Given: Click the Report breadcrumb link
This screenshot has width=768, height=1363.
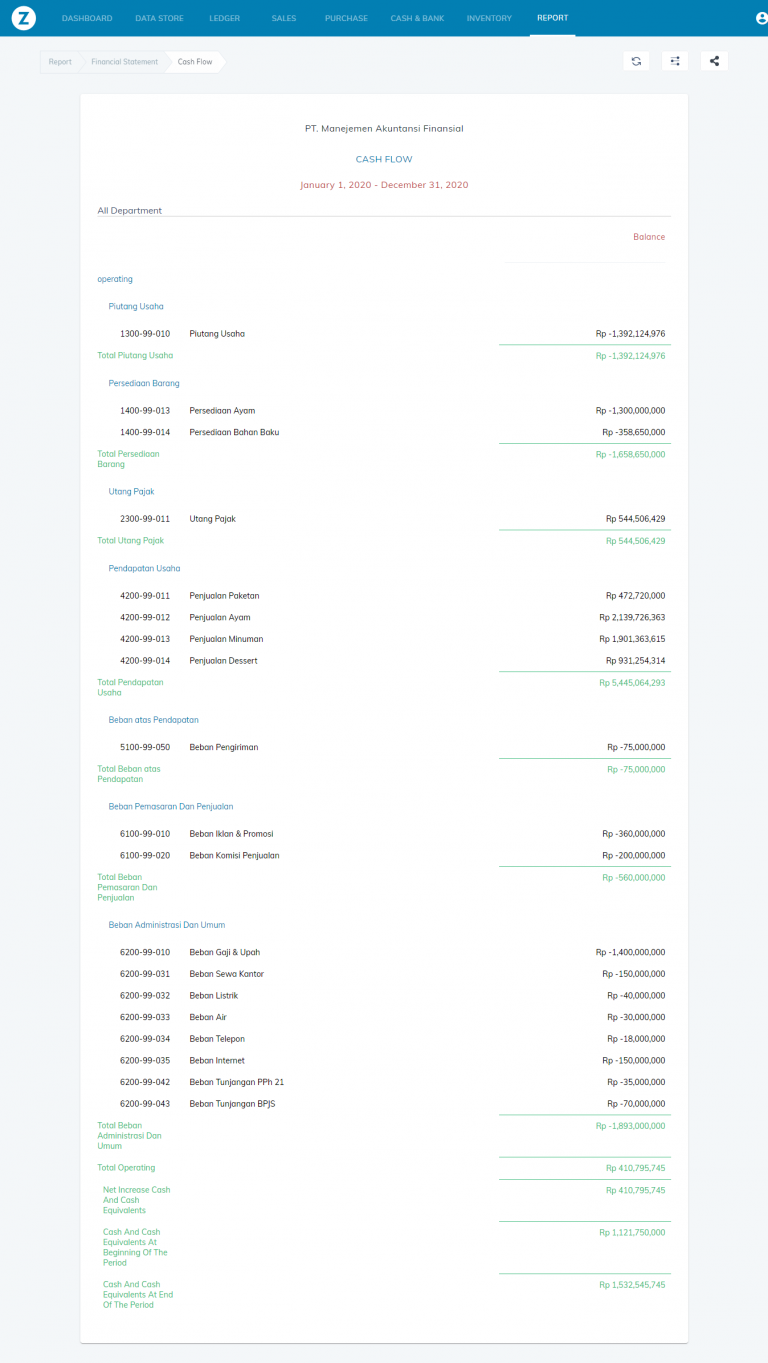Looking at the screenshot, I should tap(60, 62).
